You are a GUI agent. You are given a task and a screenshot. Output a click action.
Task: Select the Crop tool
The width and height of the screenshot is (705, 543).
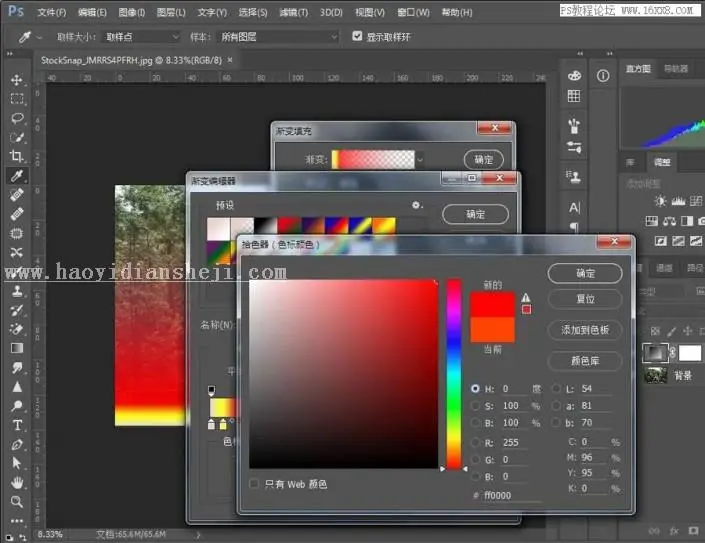point(17,156)
